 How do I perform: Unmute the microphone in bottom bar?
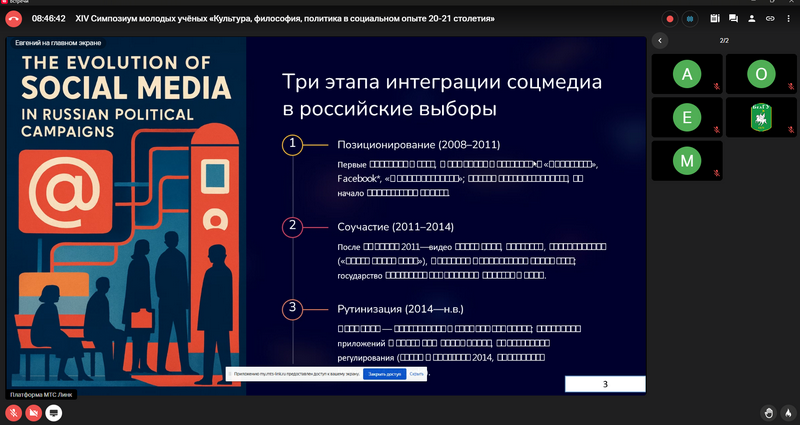(14, 412)
